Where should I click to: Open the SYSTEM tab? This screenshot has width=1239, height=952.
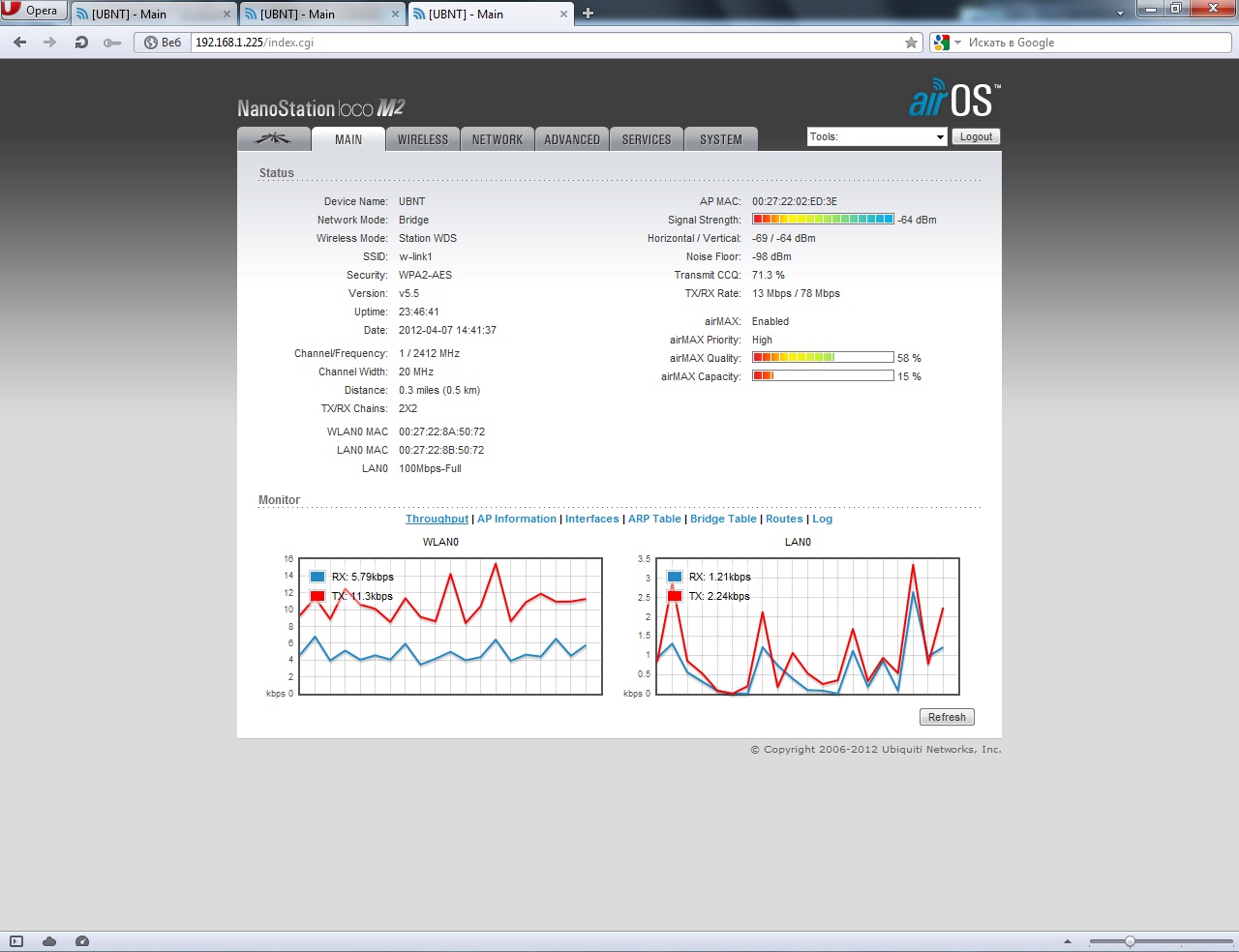coord(721,139)
